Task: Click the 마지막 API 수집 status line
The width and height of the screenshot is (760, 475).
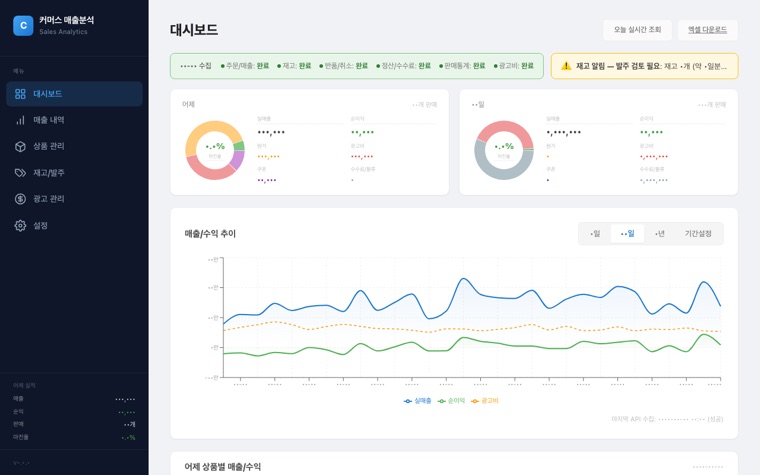Action: (x=667, y=419)
